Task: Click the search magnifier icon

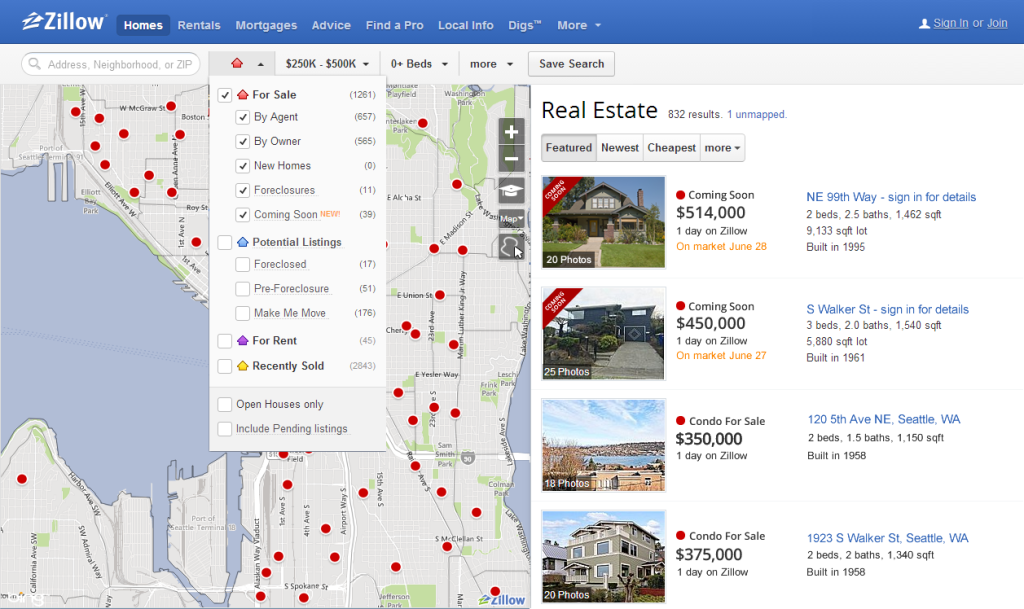Action: (35, 64)
